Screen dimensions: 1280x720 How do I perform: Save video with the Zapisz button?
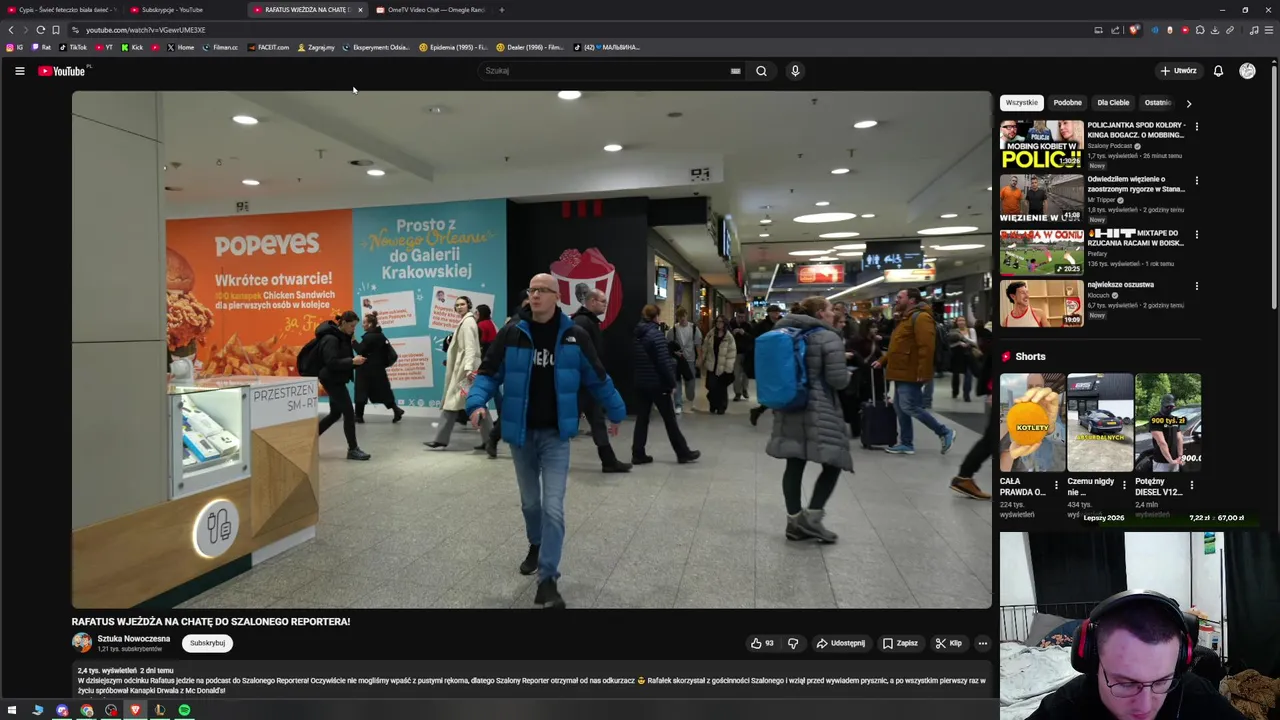(x=900, y=643)
